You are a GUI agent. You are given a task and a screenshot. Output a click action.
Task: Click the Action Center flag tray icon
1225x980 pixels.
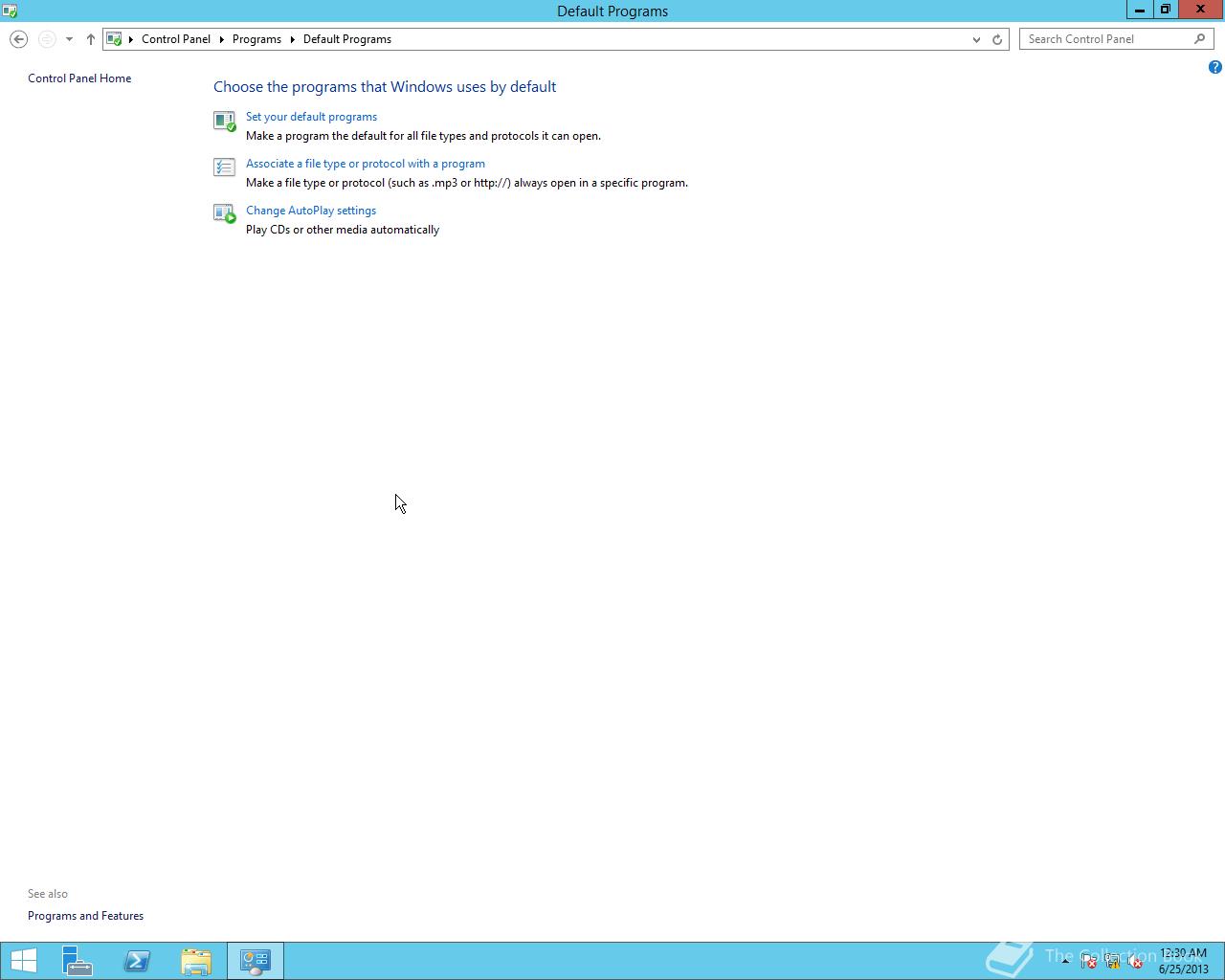[1088, 962]
